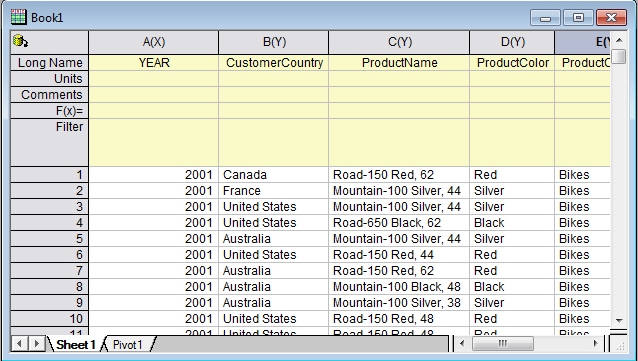Select column D(Y) header
638x361 pixels.
point(512,42)
